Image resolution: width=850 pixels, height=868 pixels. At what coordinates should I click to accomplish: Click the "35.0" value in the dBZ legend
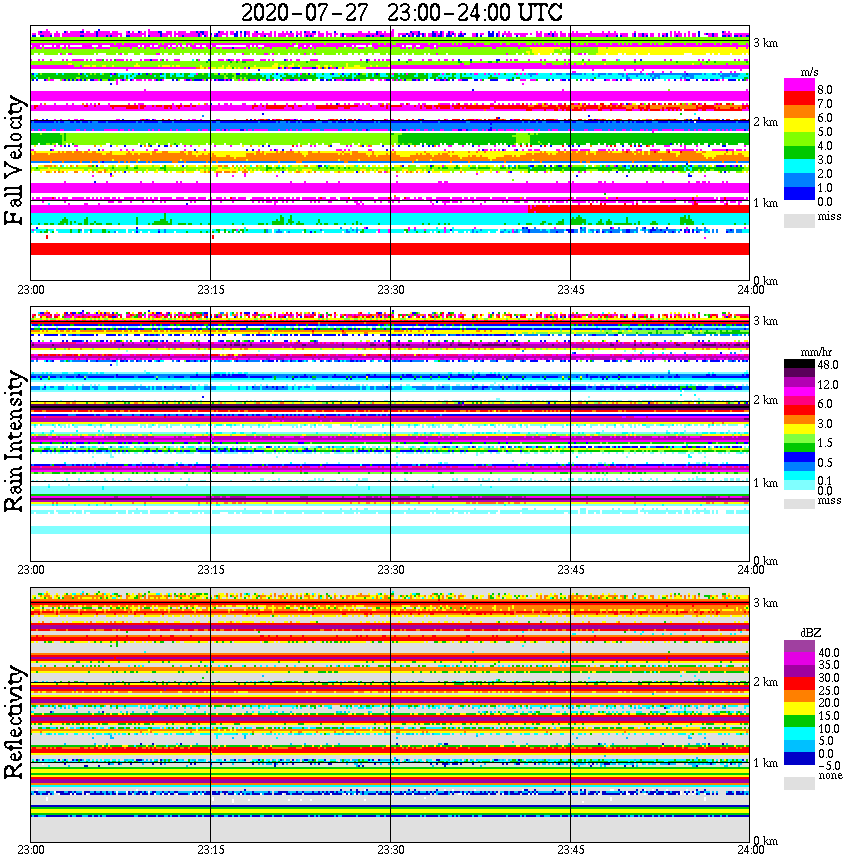click(828, 665)
